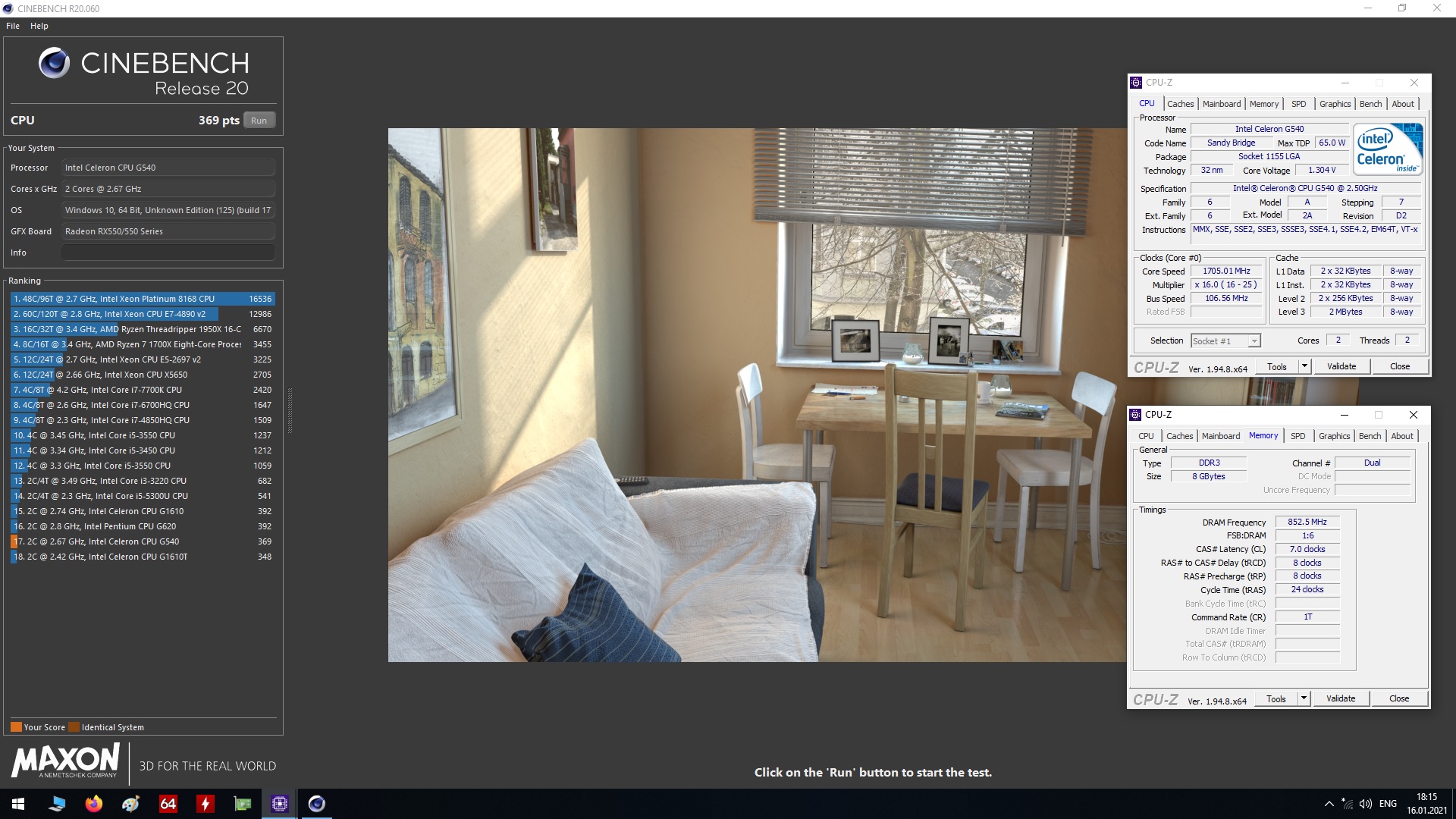1456x819 pixels.
Task: Open Socket #1 selection dropdown
Action: click(x=1225, y=341)
